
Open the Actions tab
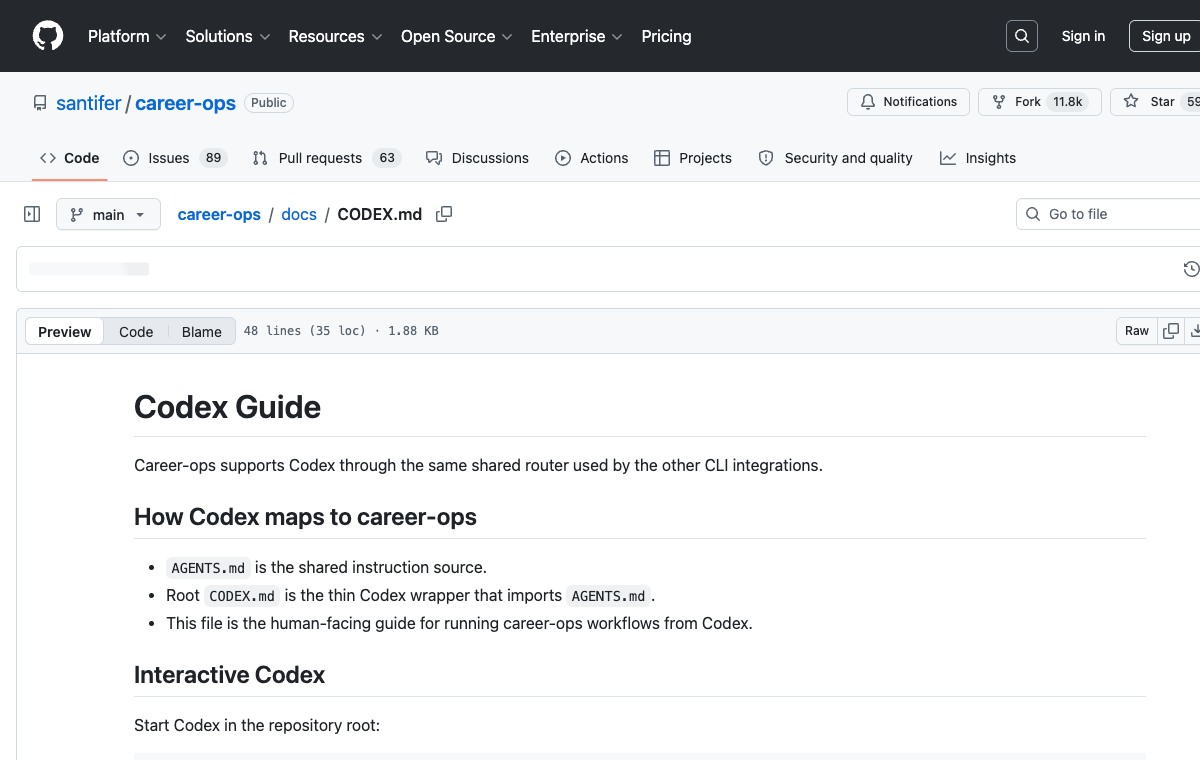pos(592,158)
